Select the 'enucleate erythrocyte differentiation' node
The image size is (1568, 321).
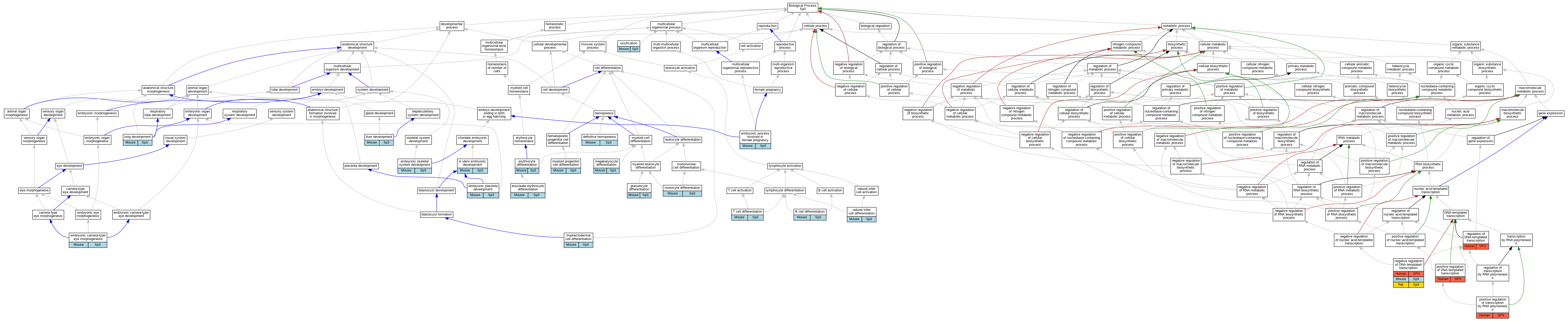pyautogui.click(x=528, y=190)
